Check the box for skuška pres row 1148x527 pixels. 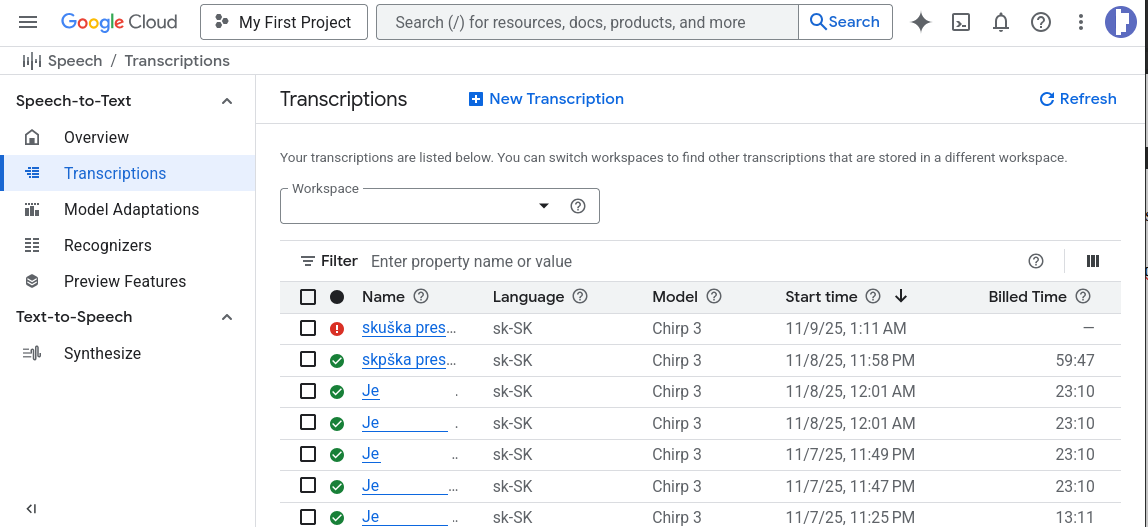(x=308, y=328)
